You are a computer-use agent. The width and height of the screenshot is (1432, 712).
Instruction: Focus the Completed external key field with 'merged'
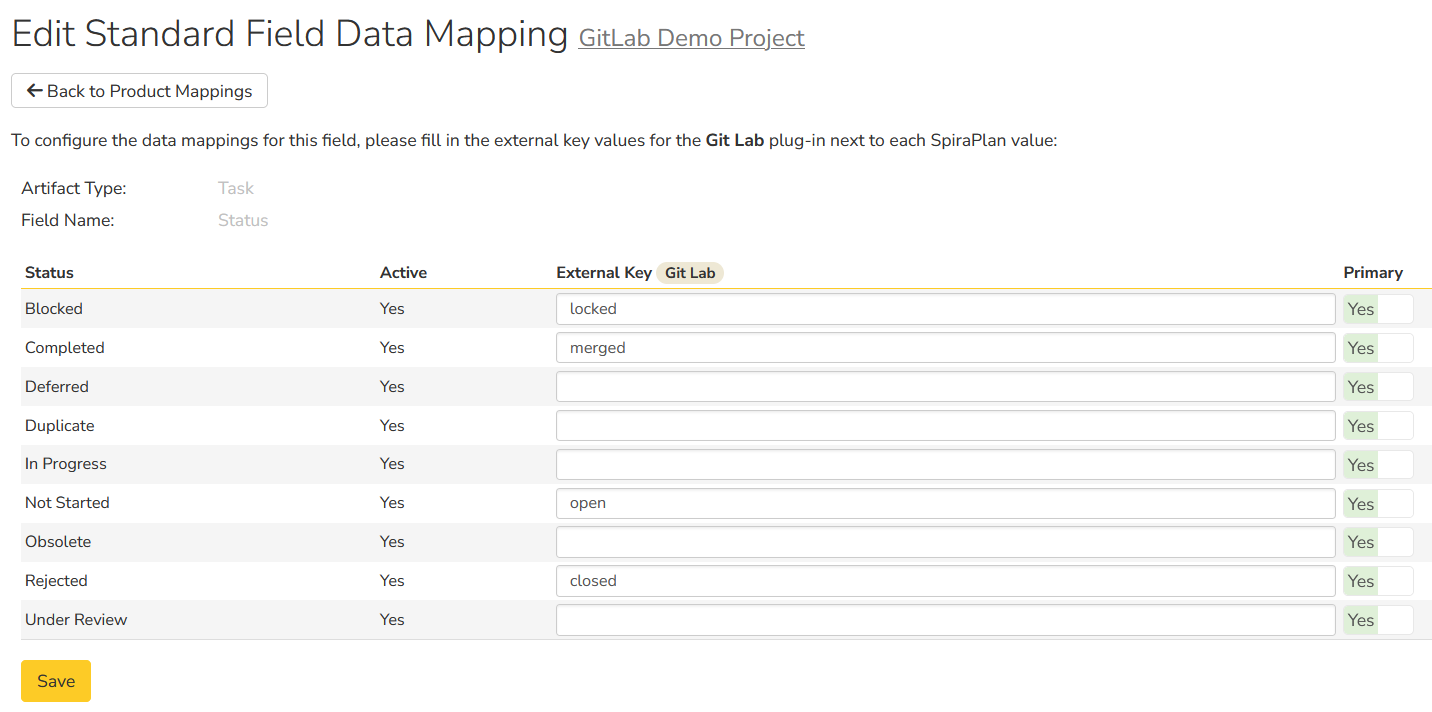click(945, 348)
